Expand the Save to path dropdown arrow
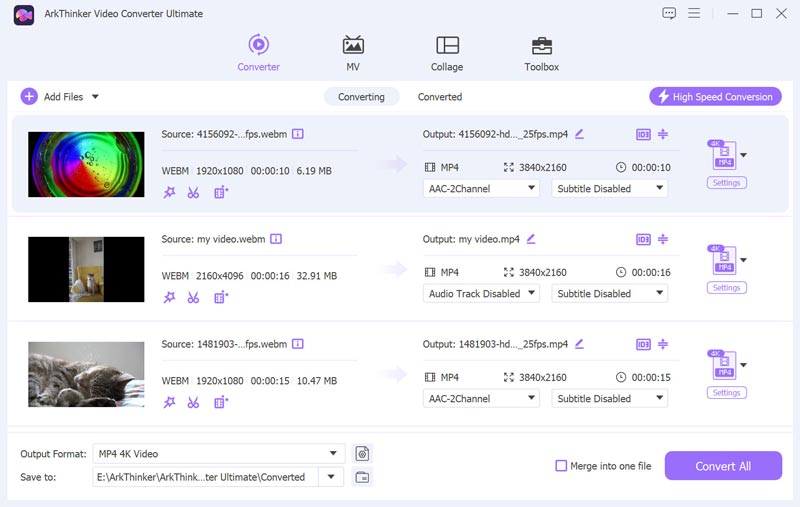 point(331,477)
